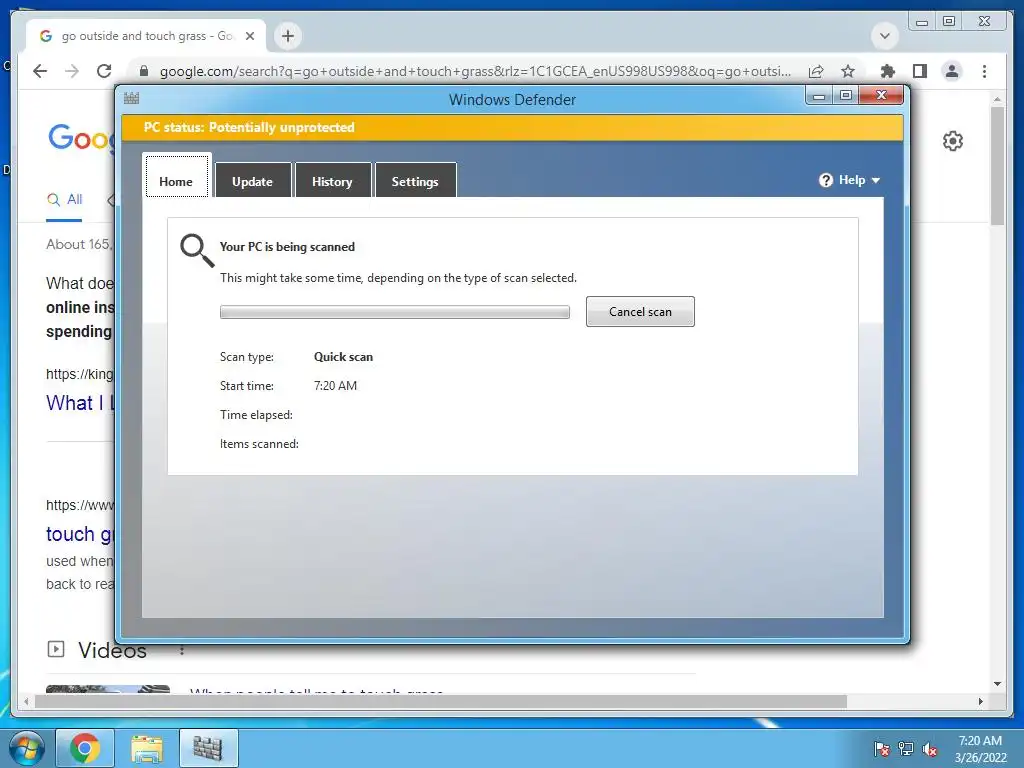Click the Help question mark icon
This screenshot has width=1024, height=768.
click(825, 180)
